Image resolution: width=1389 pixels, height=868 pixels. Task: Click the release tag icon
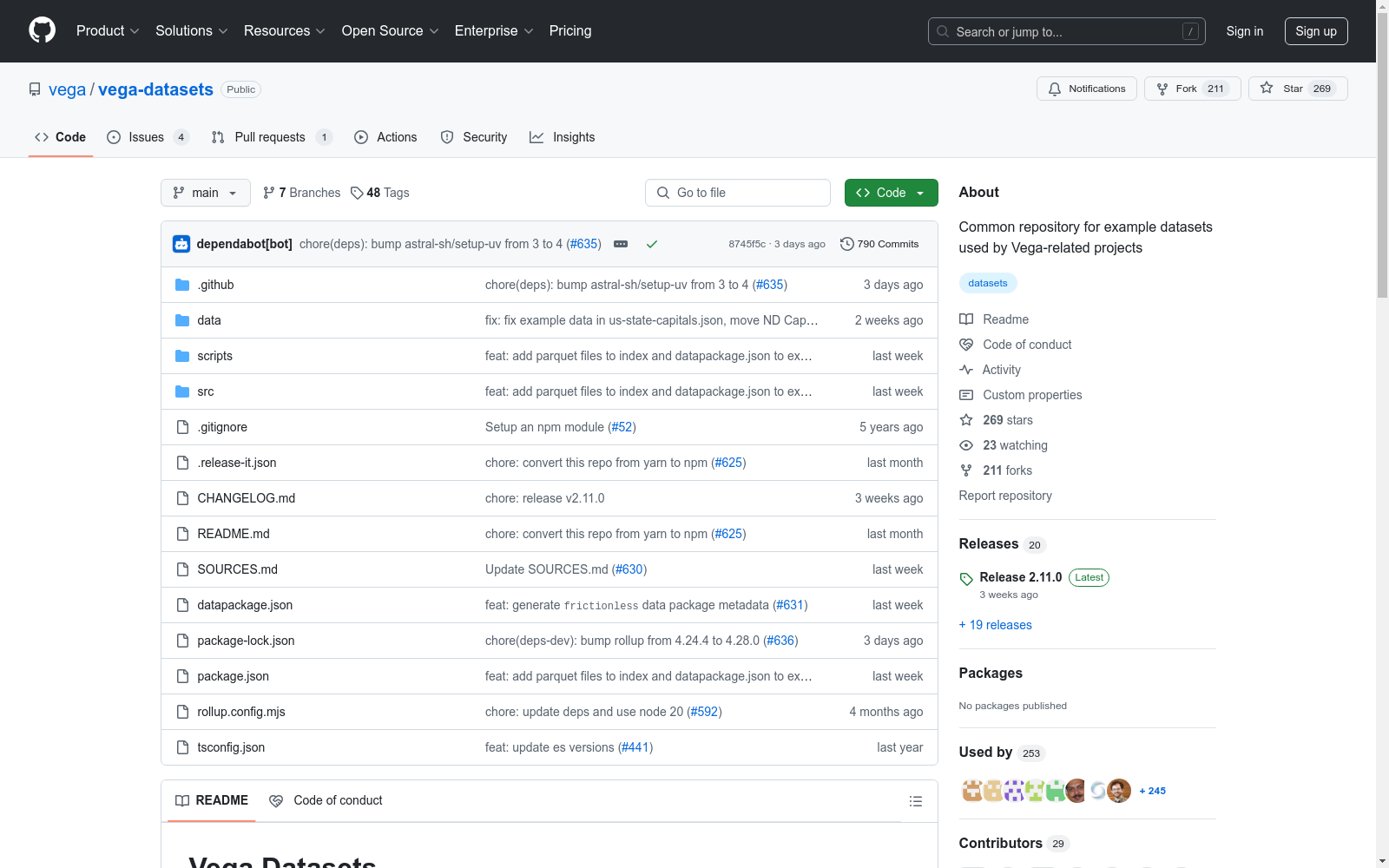coord(966,579)
